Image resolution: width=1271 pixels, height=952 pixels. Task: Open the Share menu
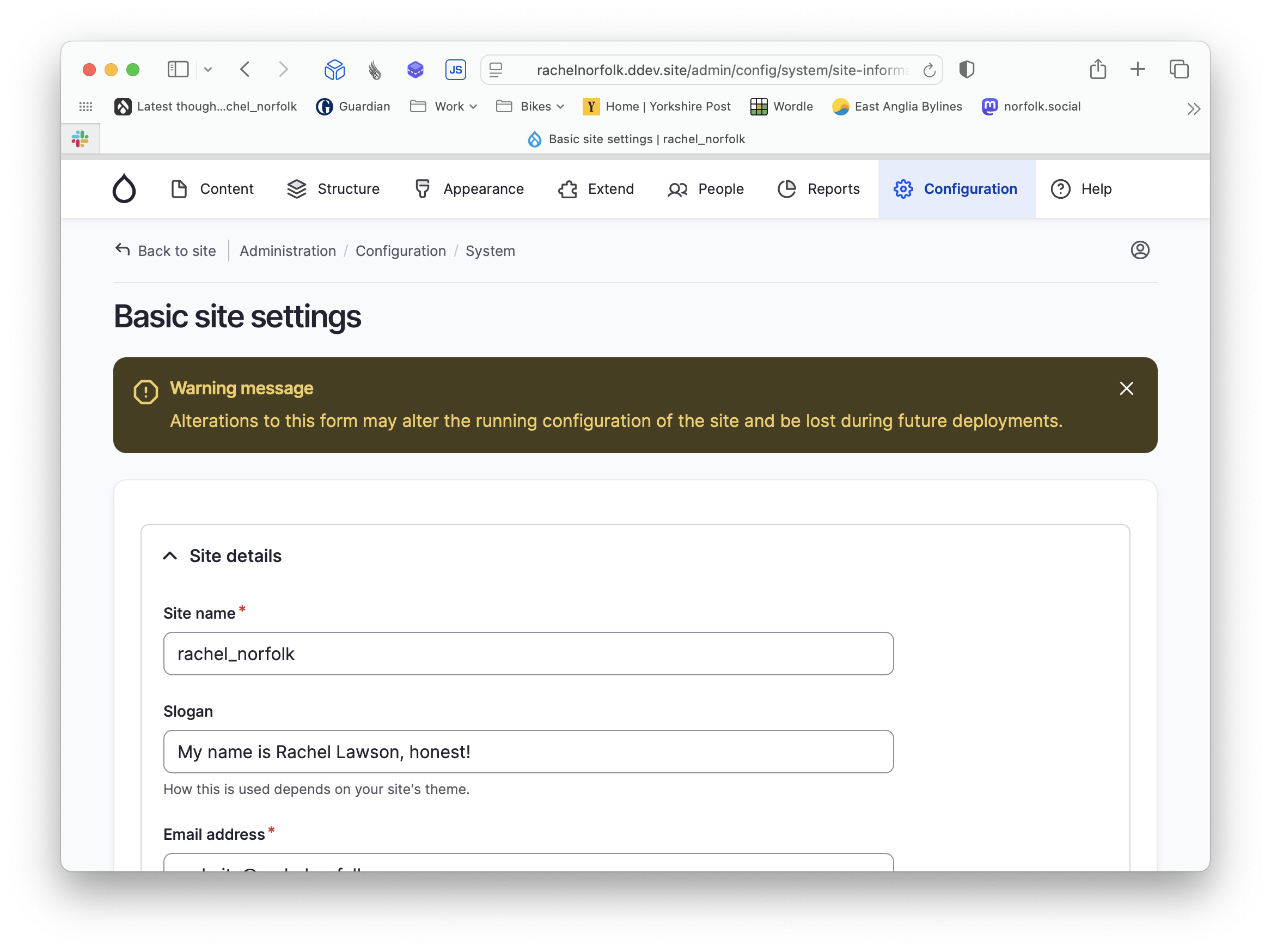coord(1098,69)
